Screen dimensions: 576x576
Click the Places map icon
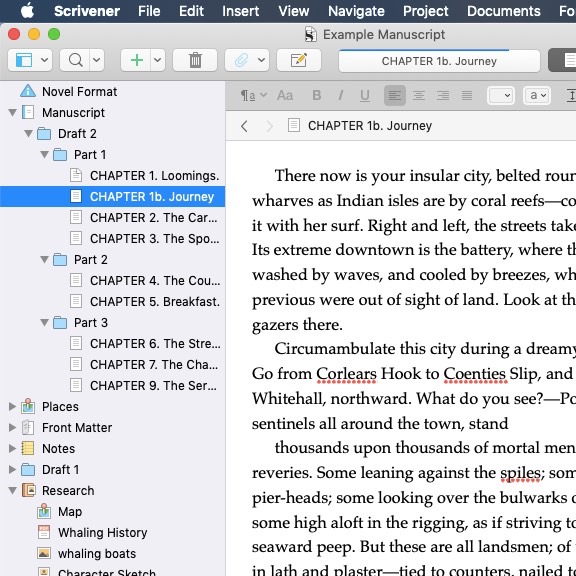28,406
